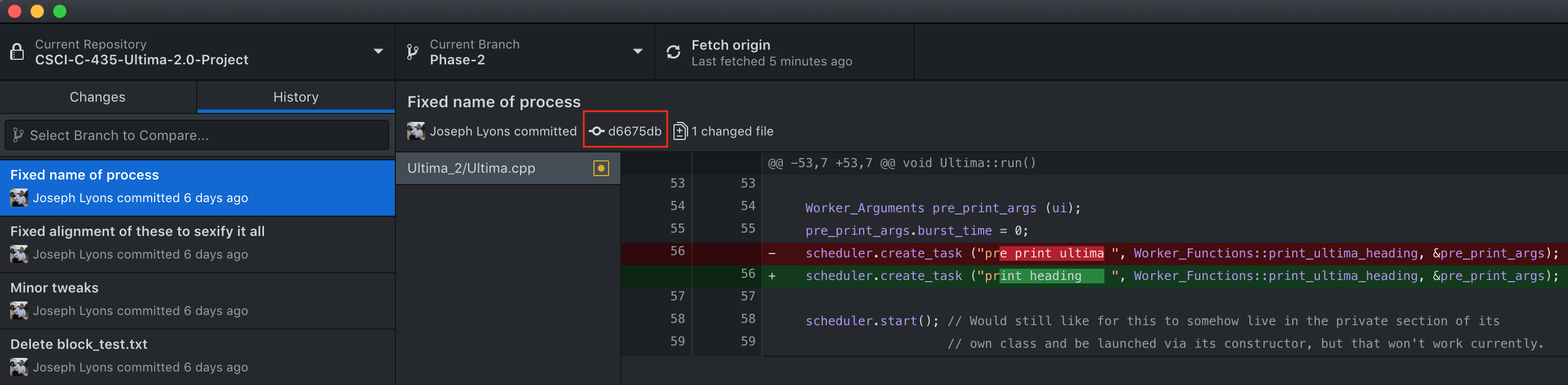Click the Fetch origin sync icon
This screenshot has width=1568, height=385.
[x=673, y=53]
